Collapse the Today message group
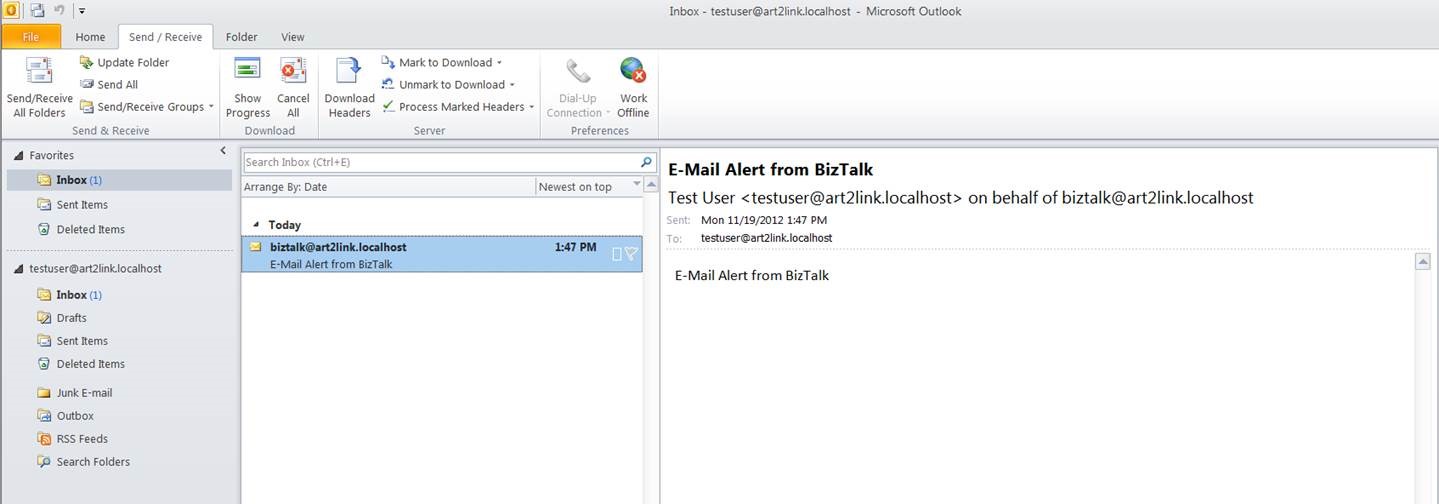Image resolution: width=1439 pixels, height=504 pixels. pyautogui.click(x=255, y=226)
